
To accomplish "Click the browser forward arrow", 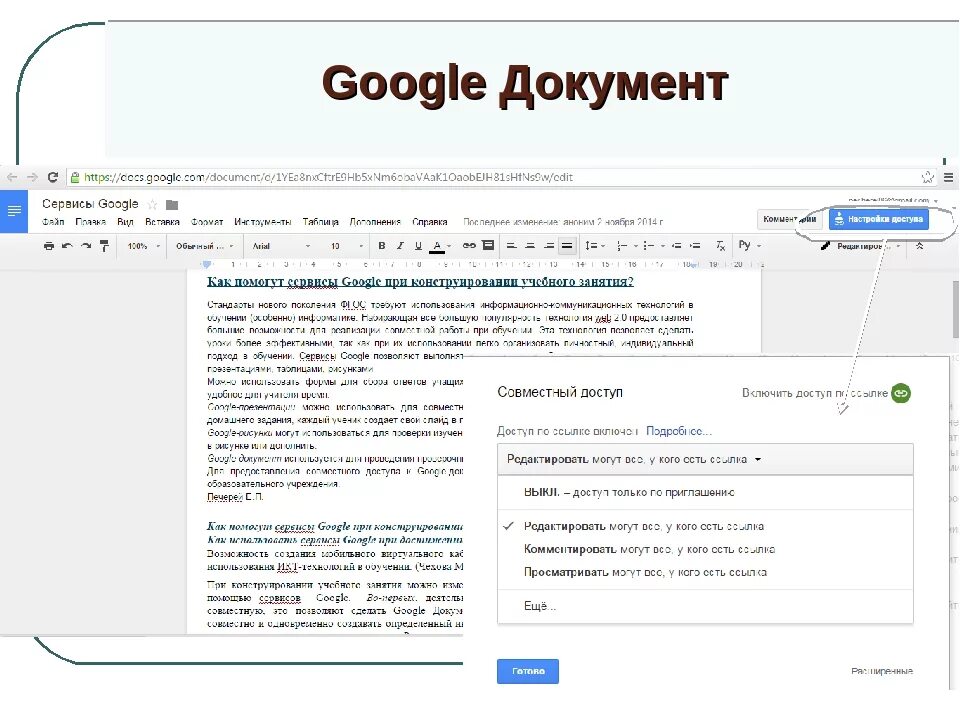I will pos(32,178).
